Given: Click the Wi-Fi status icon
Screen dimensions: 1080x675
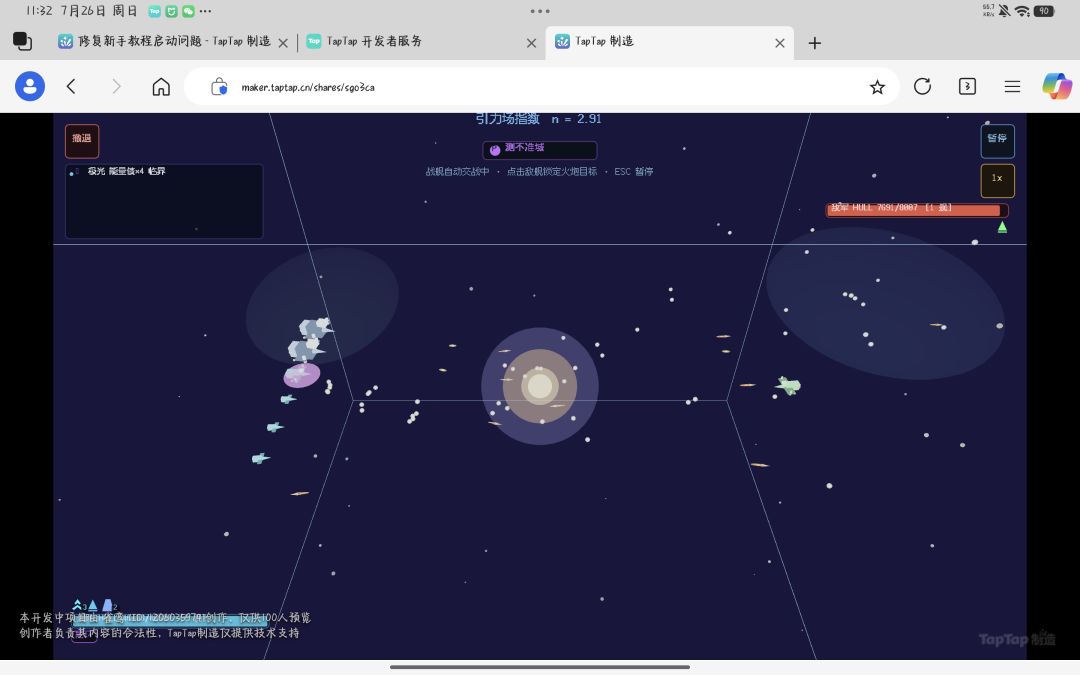Looking at the screenshot, I should 1022,11.
